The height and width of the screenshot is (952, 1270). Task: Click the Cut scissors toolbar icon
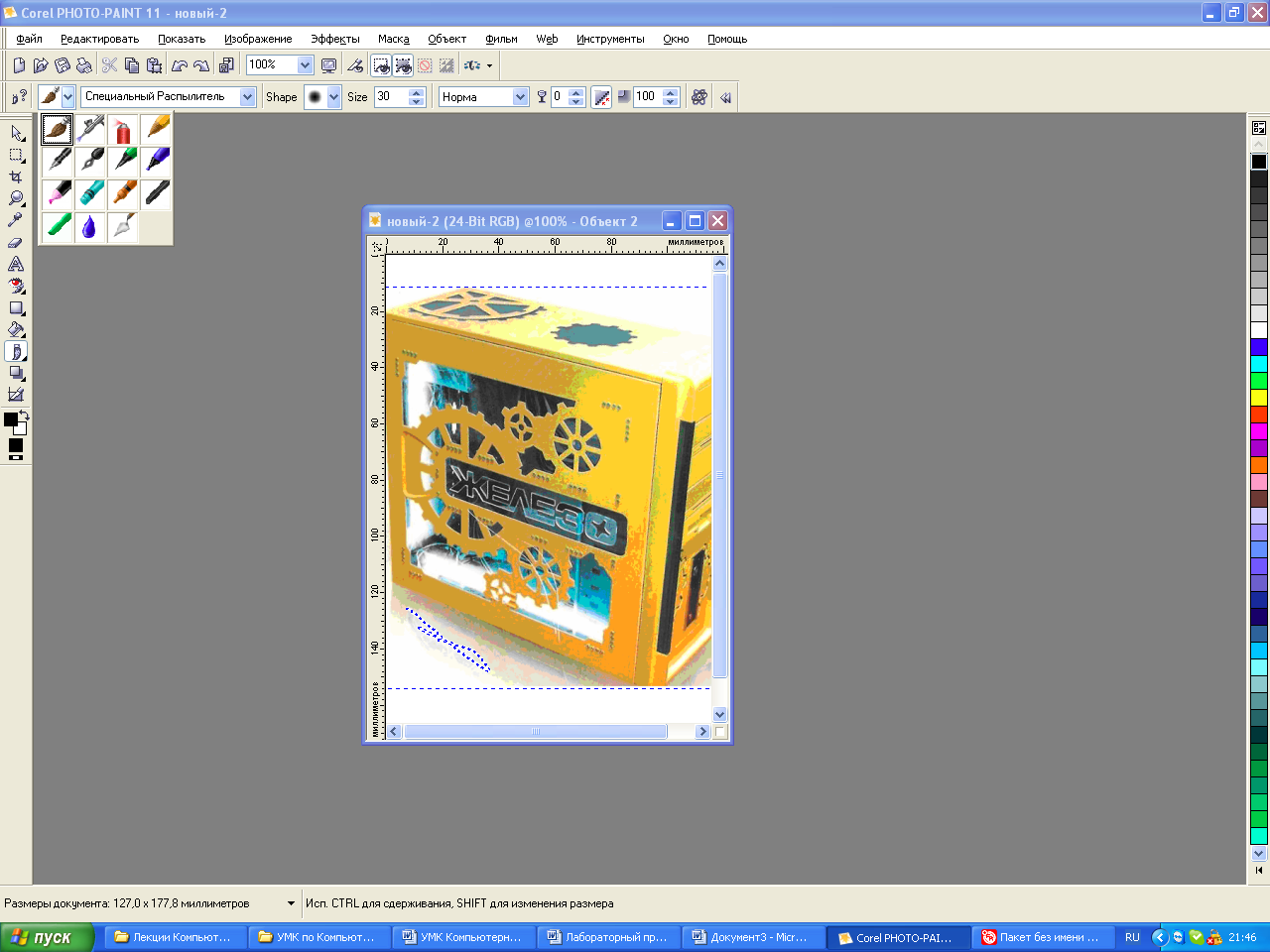(110, 65)
